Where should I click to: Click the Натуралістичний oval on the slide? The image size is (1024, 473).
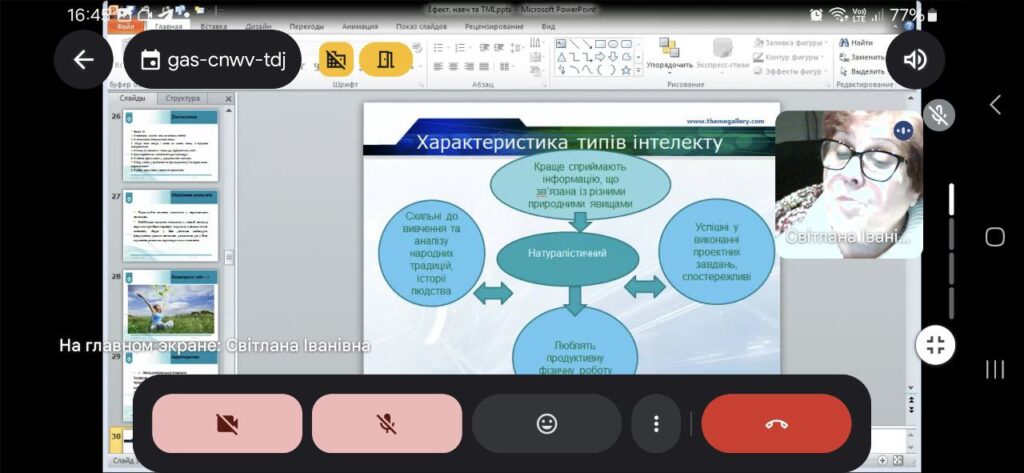(x=567, y=253)
